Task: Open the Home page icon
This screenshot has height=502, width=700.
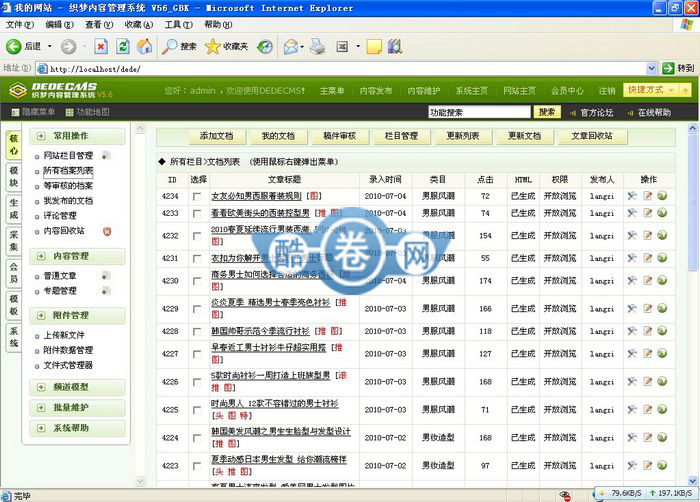Action: (144, 46)
